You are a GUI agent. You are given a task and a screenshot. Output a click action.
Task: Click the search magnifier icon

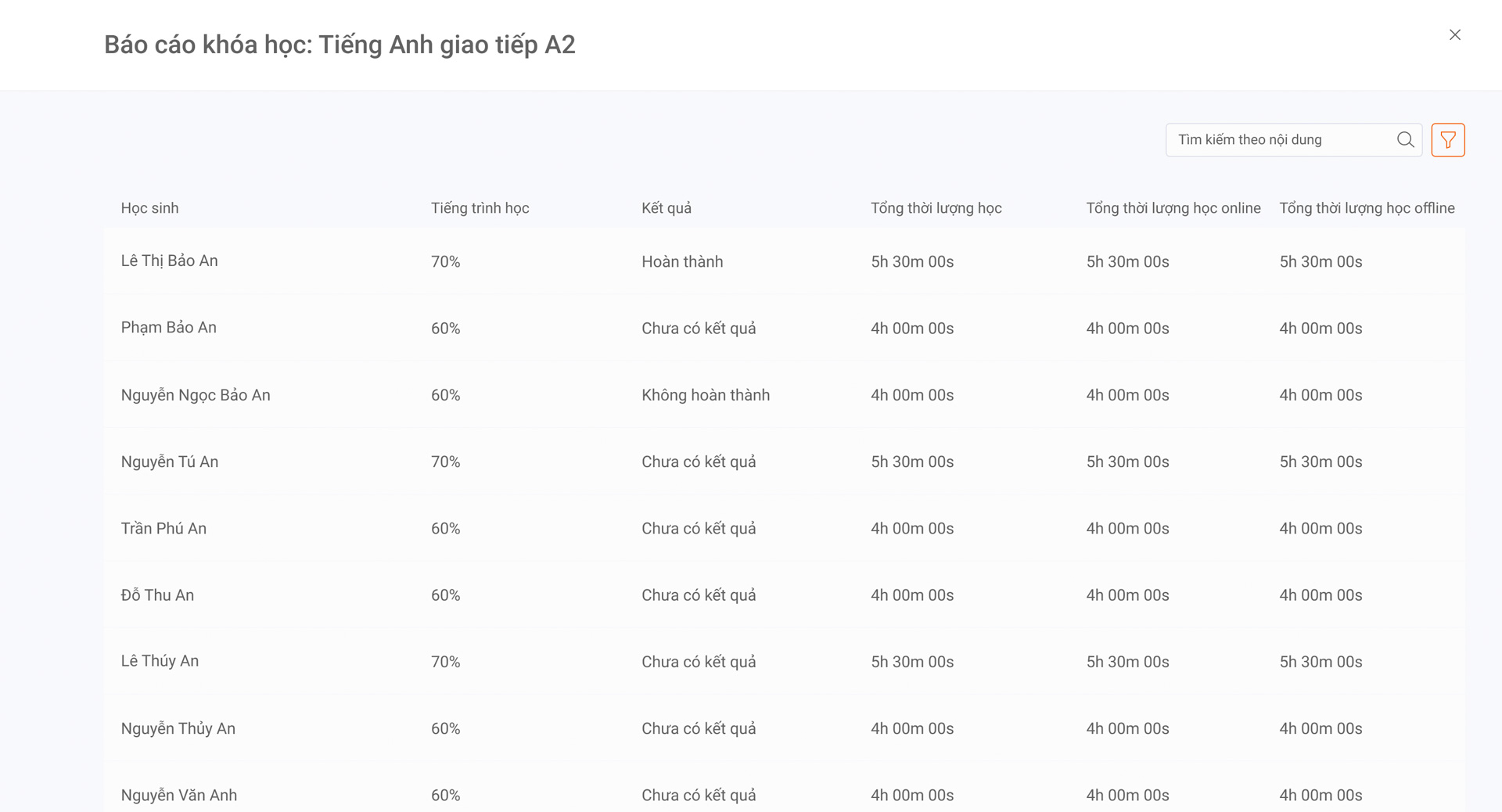click(x=1405, y=140)
